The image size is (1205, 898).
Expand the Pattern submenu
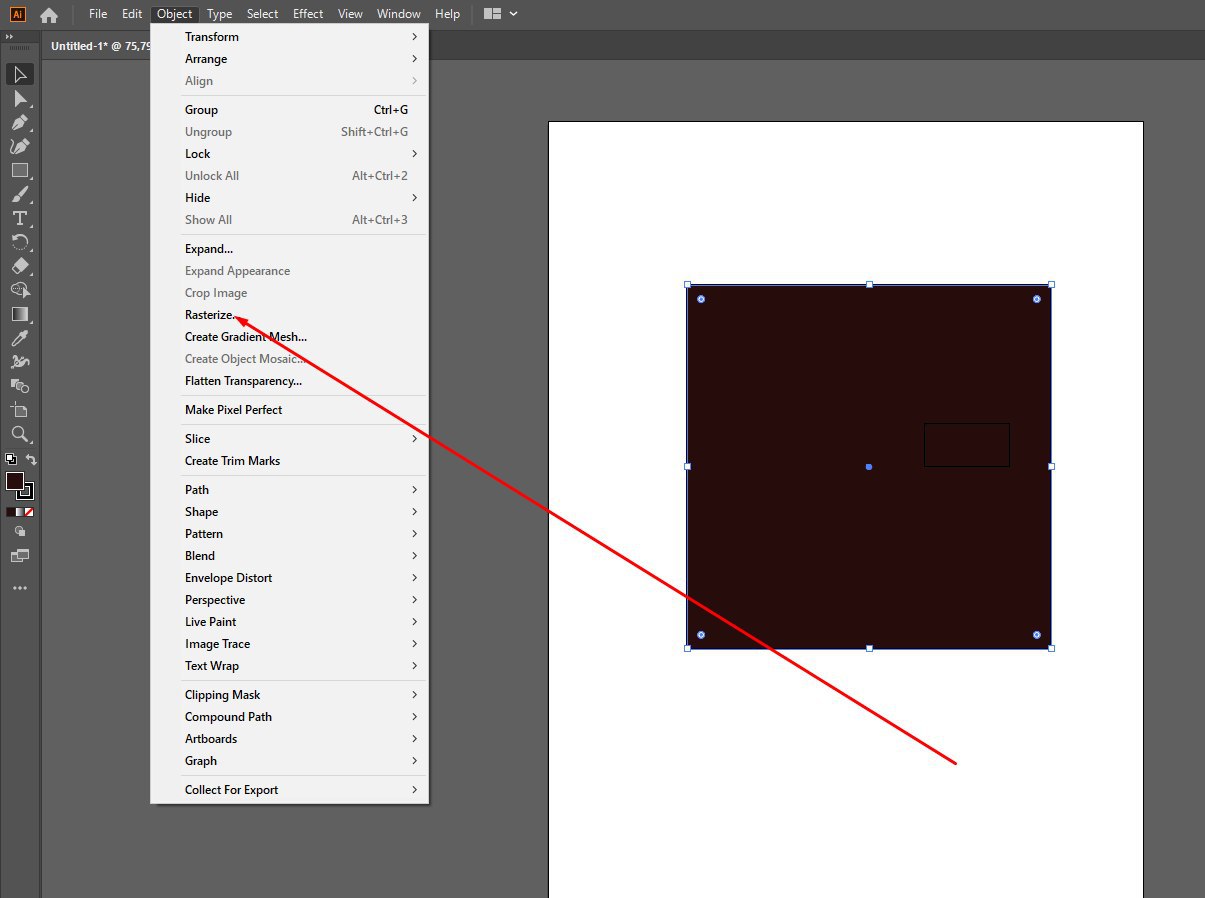289,534
